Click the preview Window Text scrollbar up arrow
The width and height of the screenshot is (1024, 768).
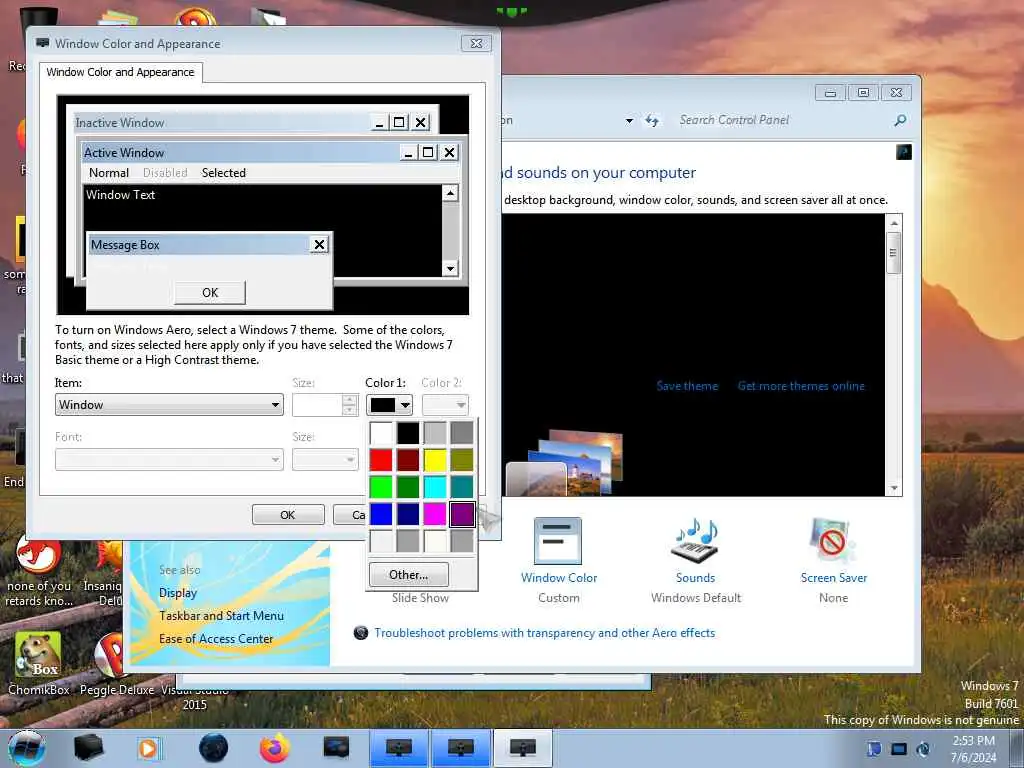[x=450, y=193]
